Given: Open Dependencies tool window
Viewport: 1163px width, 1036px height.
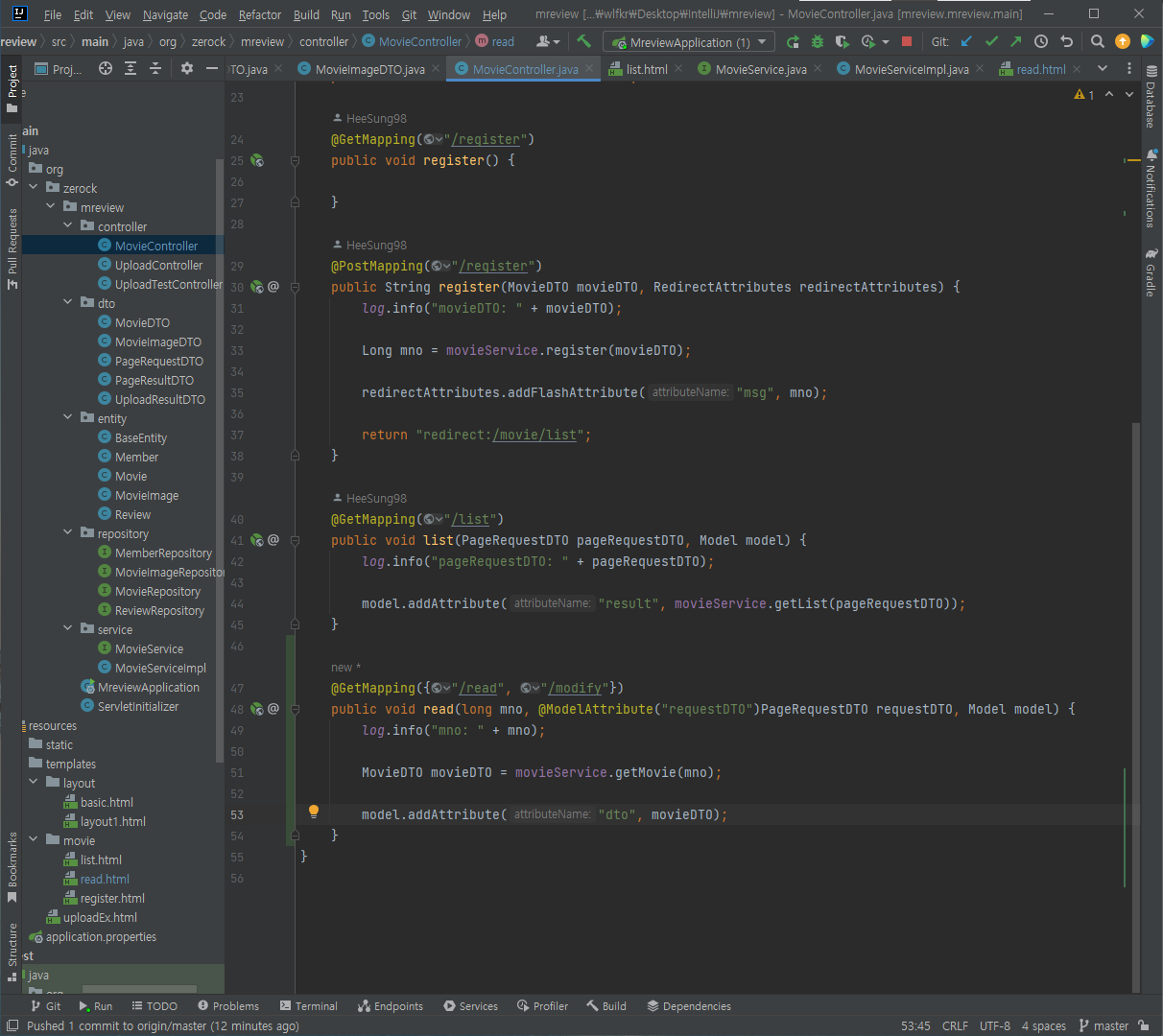Looking at the screenshot, I should click(689, 1006).
